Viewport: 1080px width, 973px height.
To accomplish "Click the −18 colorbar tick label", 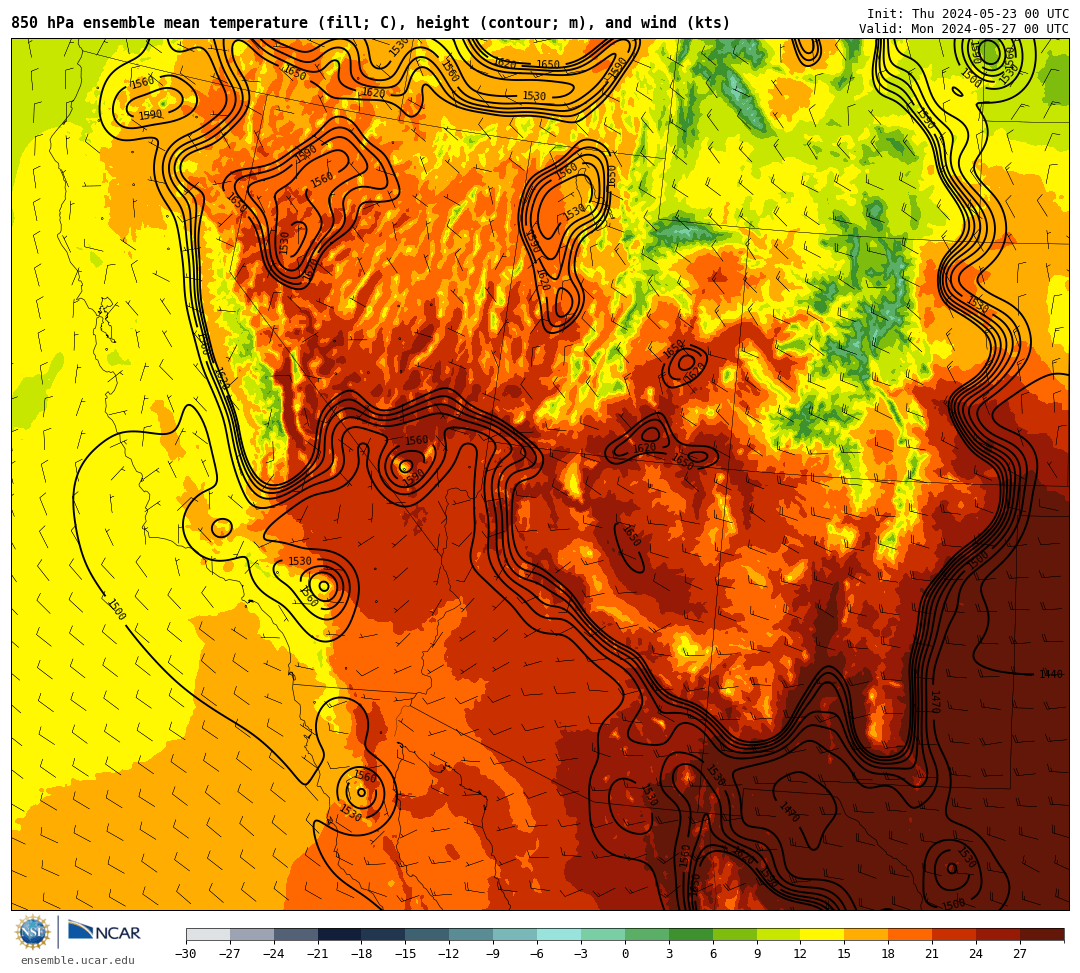I will [362, 954].
